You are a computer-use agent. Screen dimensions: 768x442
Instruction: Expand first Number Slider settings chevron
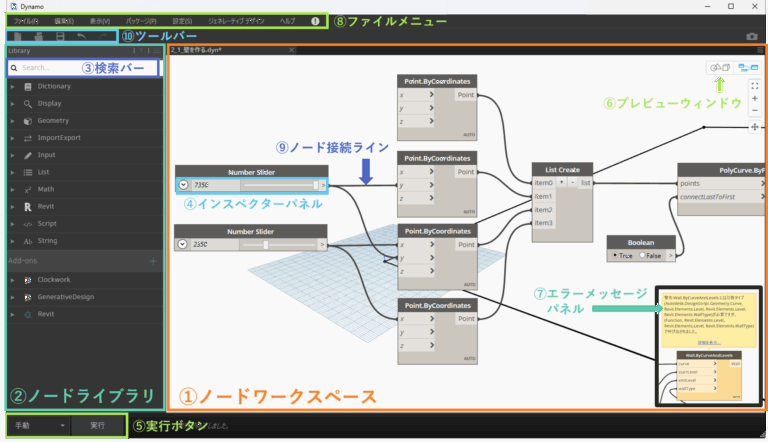point(183,185)
